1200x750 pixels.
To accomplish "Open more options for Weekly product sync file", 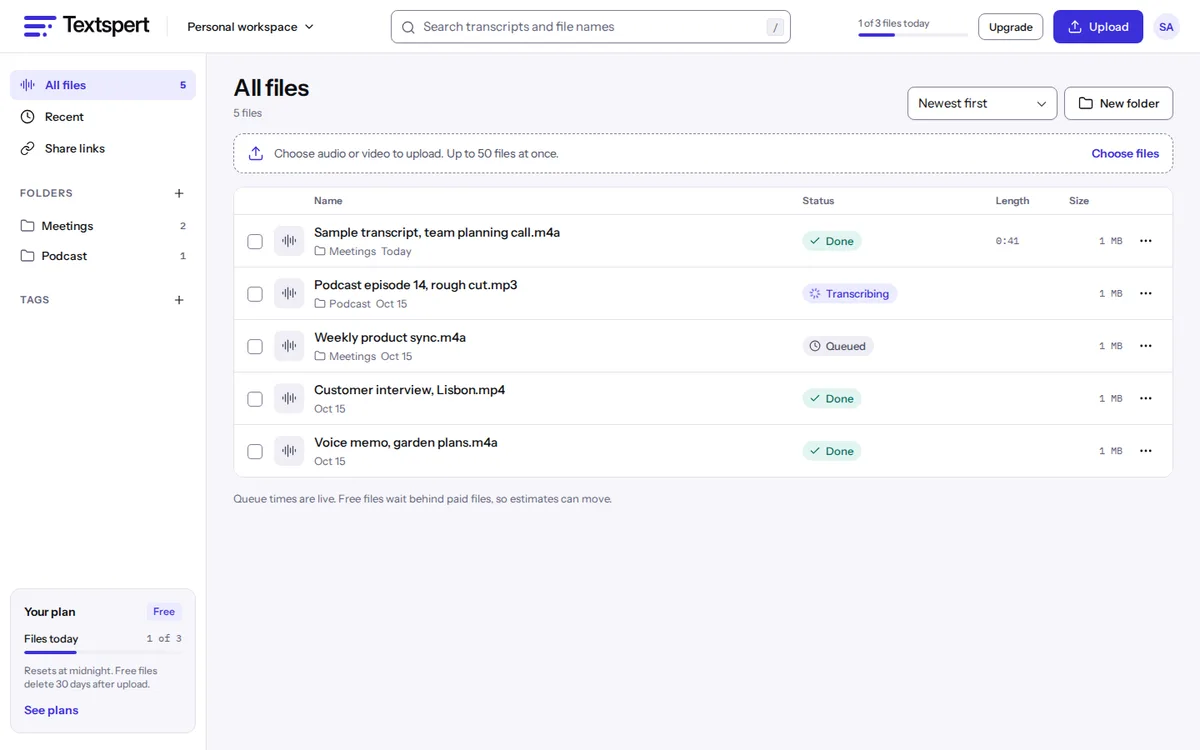I will [x=1146, y=346].
